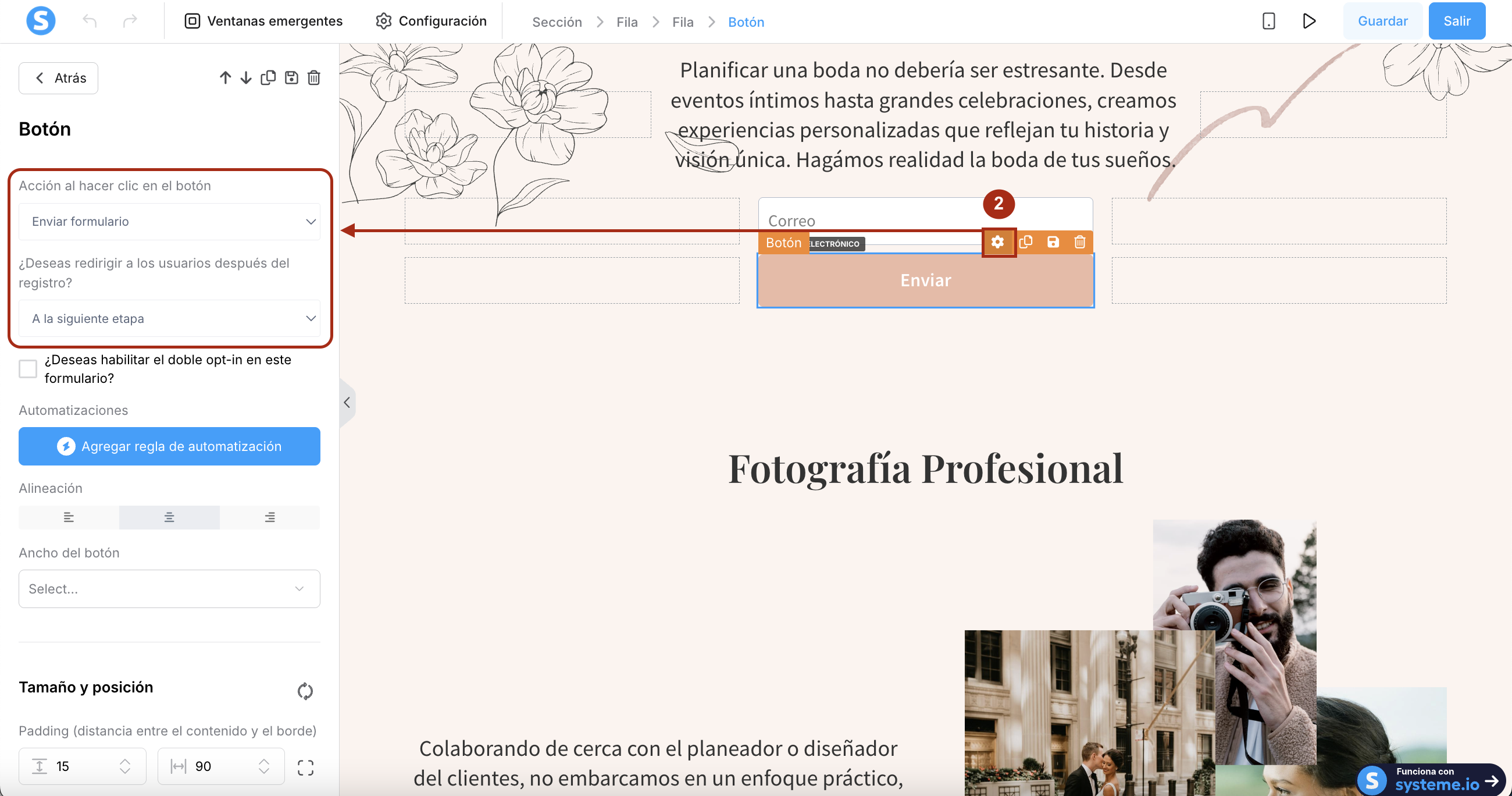
Task: Enable the double opt-in checkbox
Action: pyautogui.click(x=27, y=368)
